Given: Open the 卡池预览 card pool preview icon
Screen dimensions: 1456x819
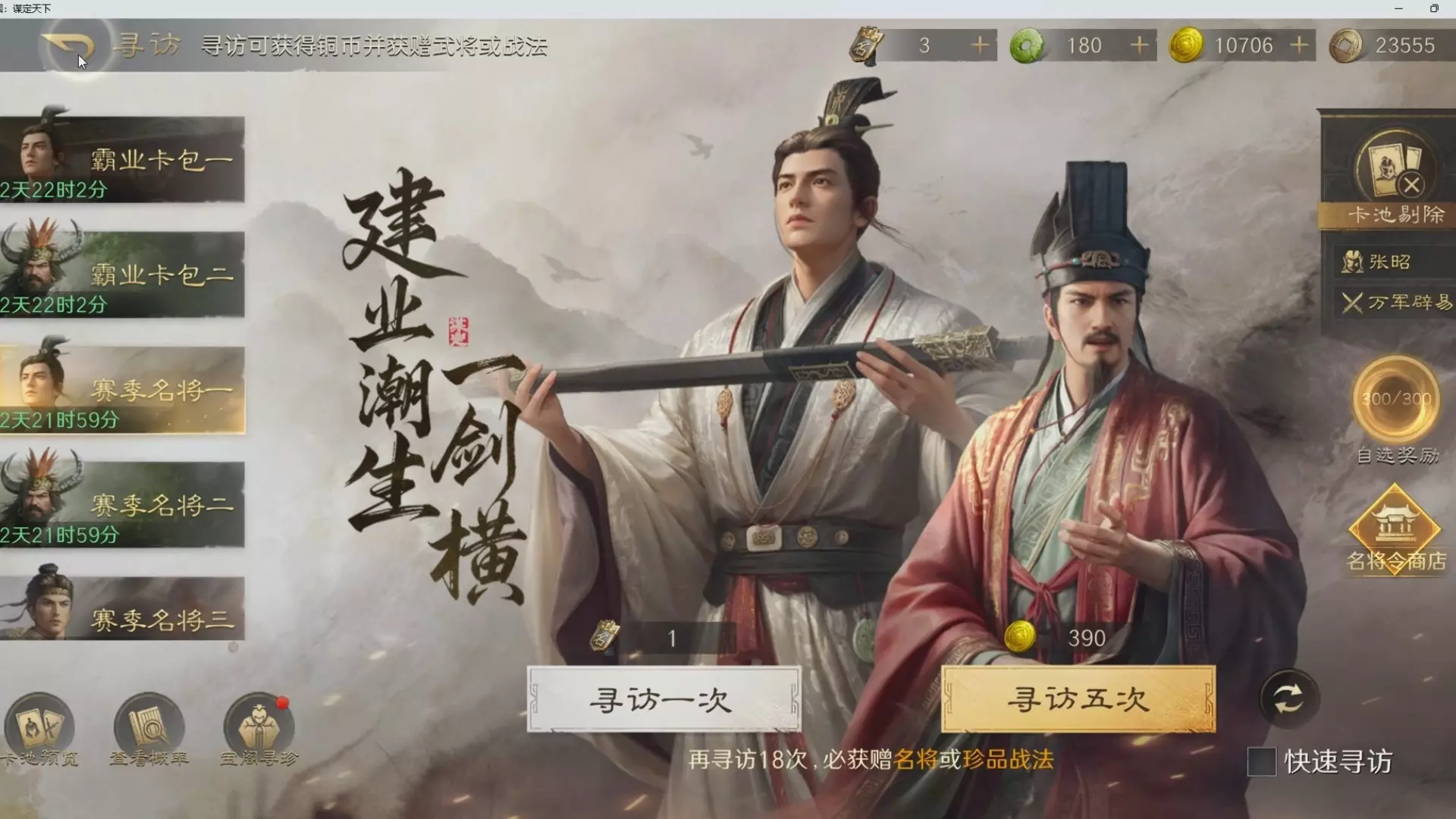Looking at the screenshot, I should click(39, 726).
